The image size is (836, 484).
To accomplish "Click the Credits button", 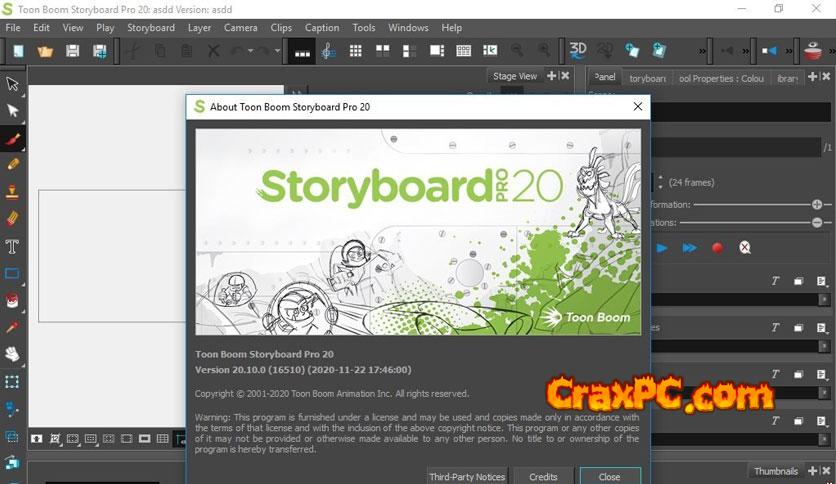I will tap(543, 476).
